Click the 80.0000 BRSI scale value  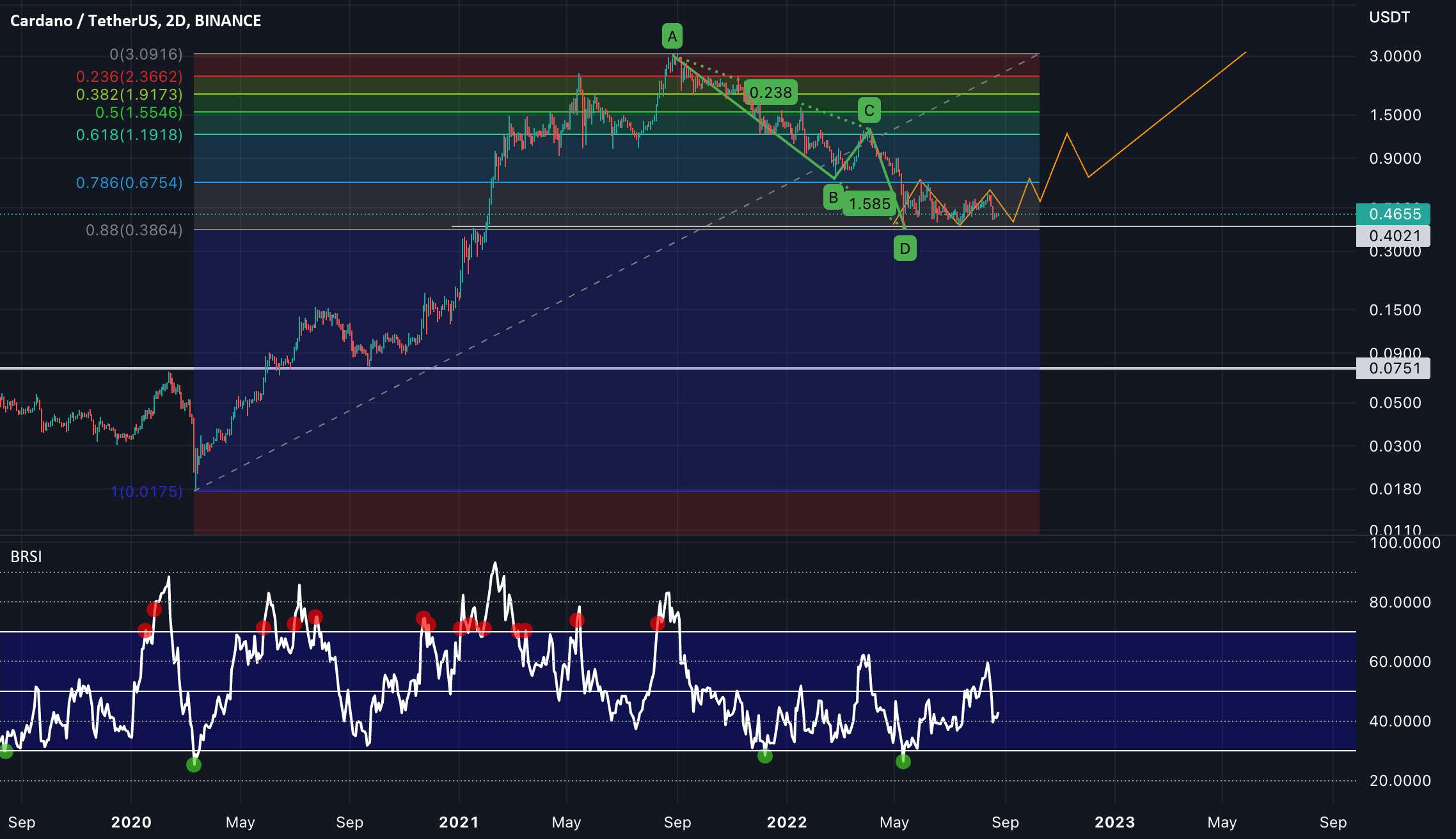(1400, 602)
